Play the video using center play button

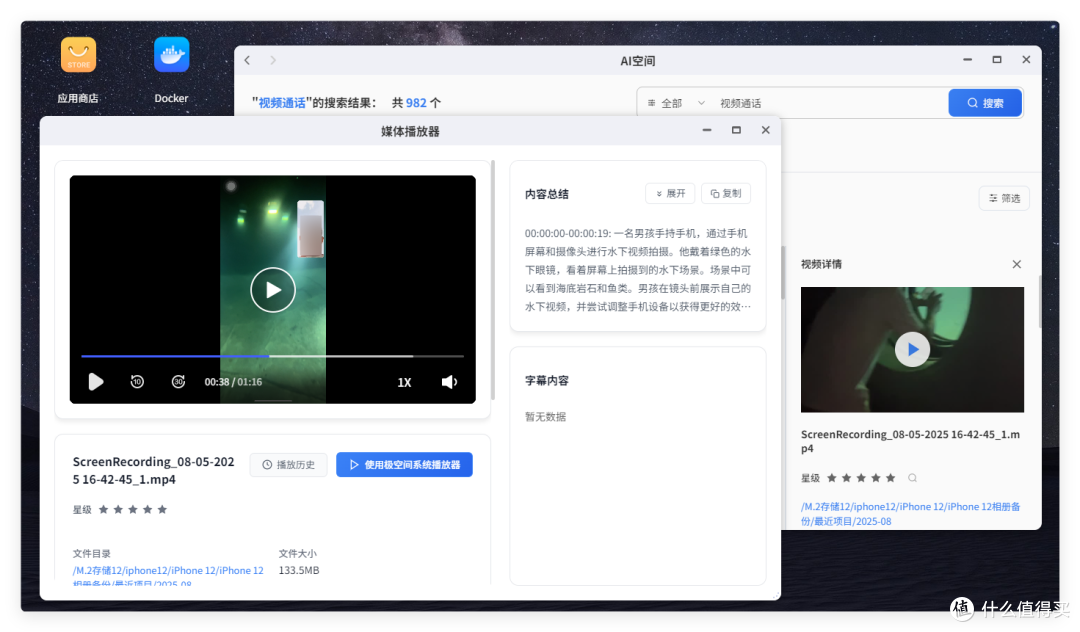click(x=273, y=290)
